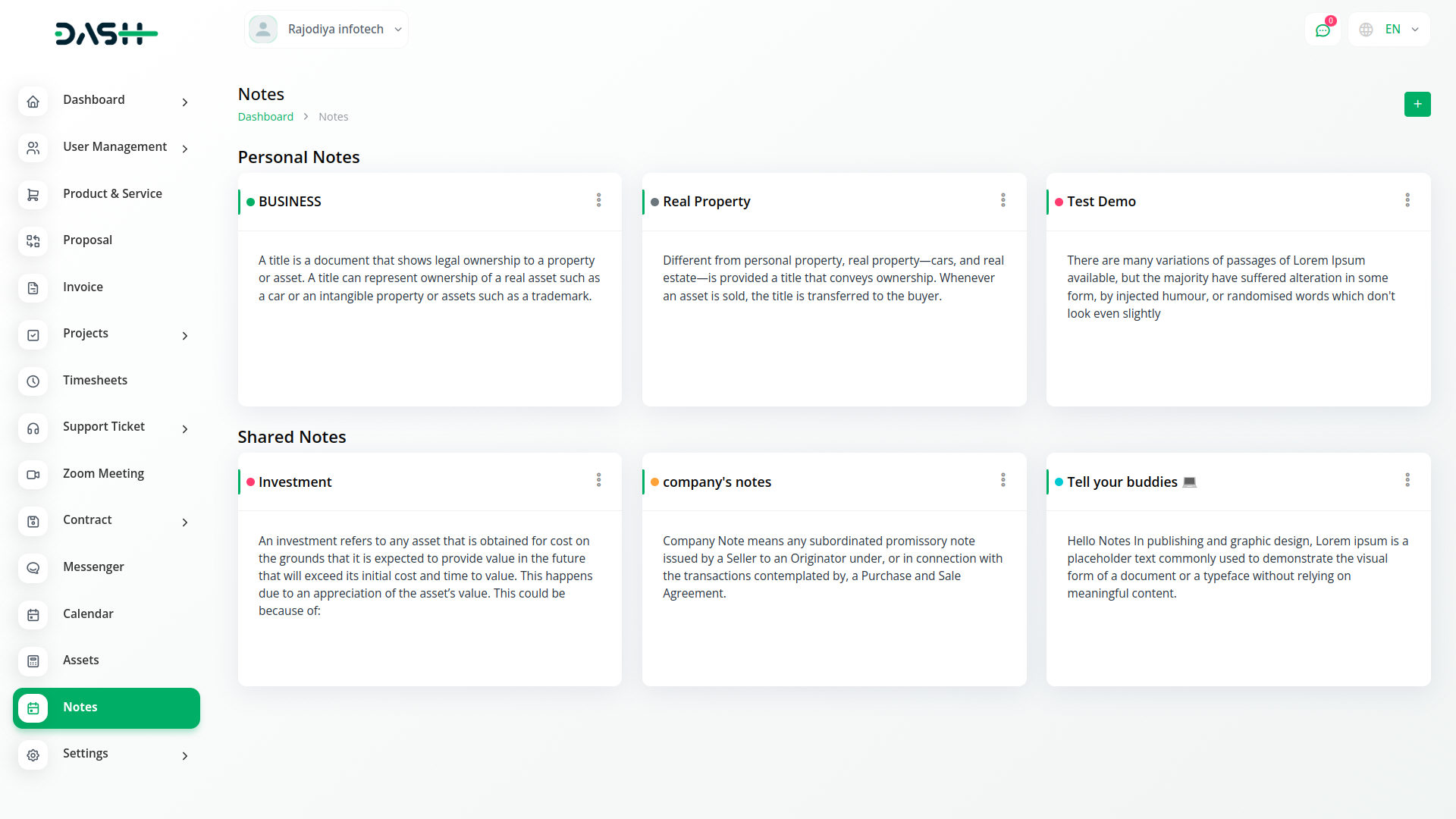Click the Zoom Meeting camera icon
1456x819 pixels.
33,475
